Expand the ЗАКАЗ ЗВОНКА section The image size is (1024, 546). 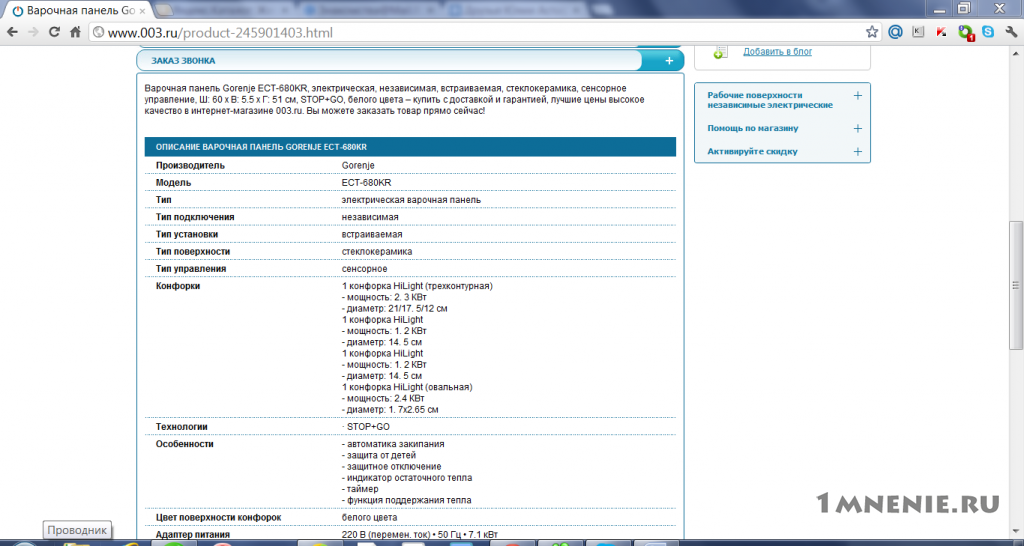[669, 61]
